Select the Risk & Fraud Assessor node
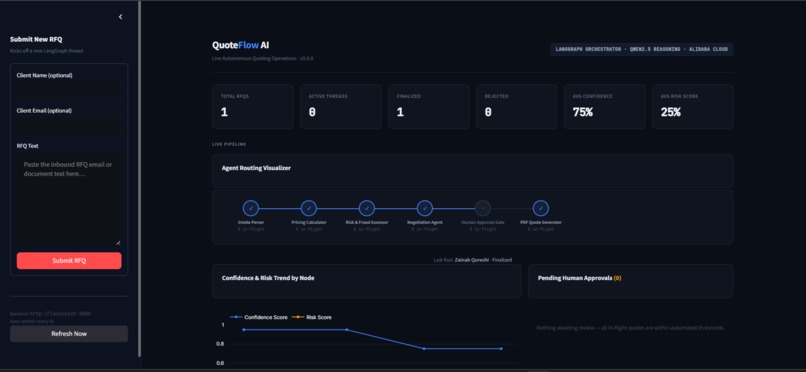Screen dimensions: 806x372 coord(367,208)
